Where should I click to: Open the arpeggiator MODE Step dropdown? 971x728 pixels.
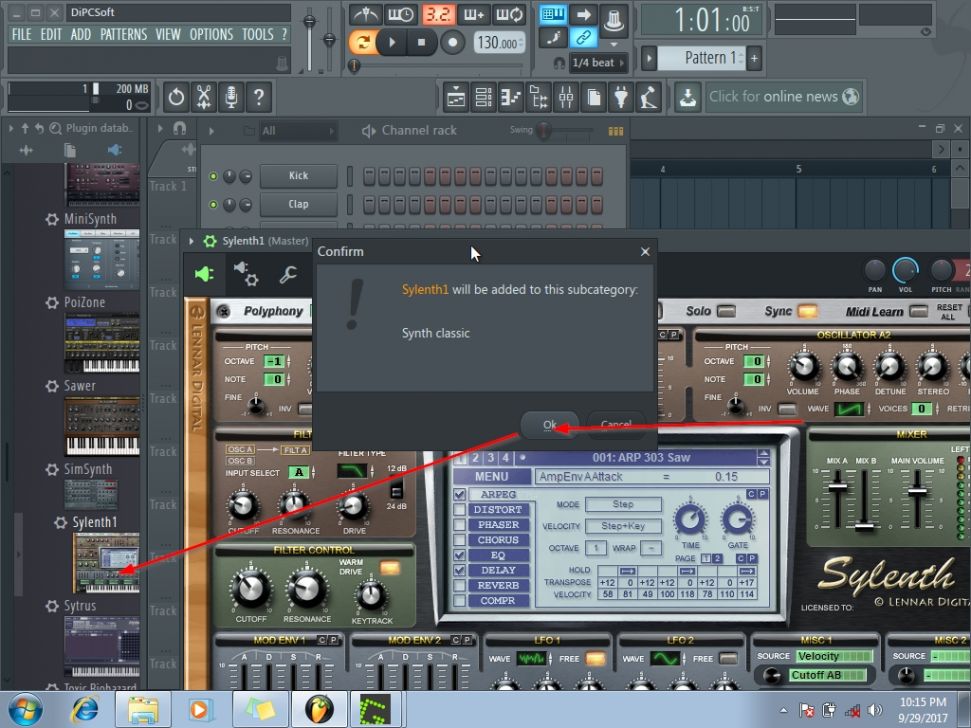(x=623, y=505)
